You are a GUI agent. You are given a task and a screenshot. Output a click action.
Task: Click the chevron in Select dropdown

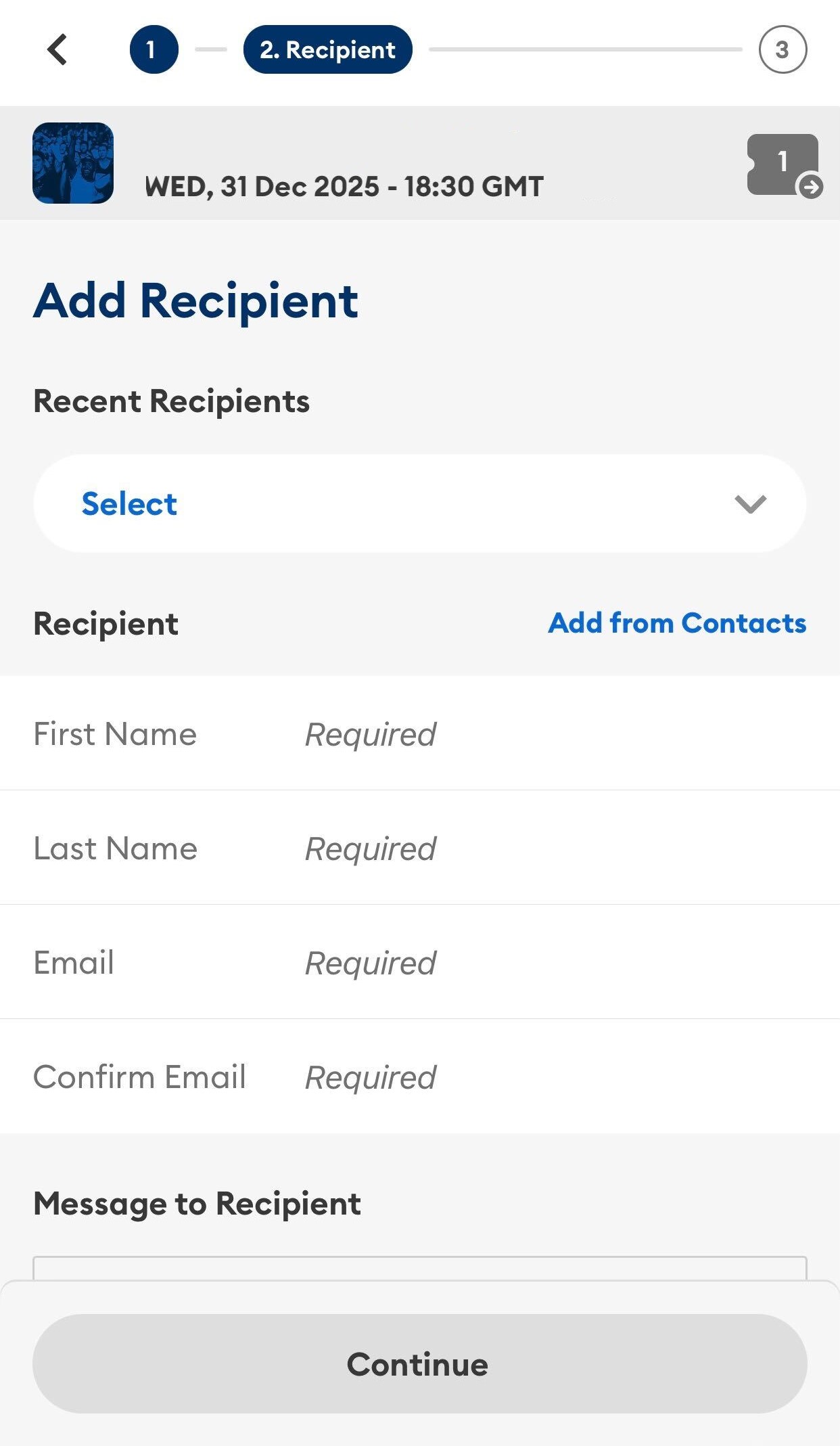750,504
